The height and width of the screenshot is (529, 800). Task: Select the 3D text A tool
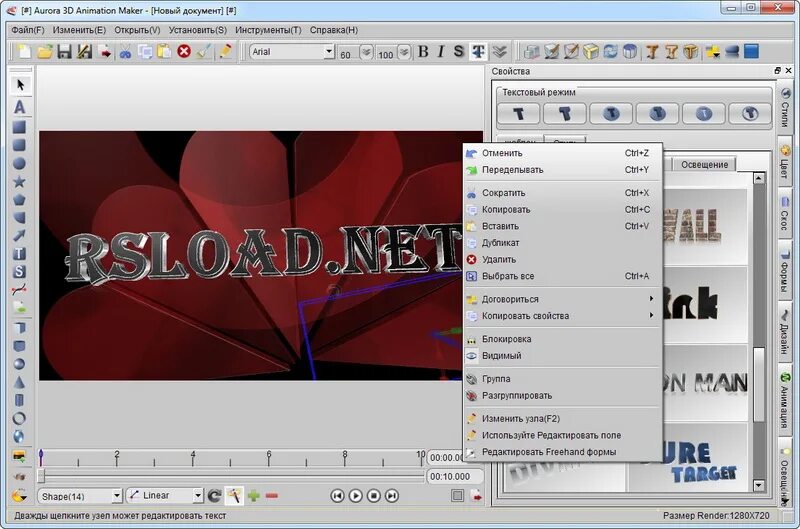click(19, 107)
